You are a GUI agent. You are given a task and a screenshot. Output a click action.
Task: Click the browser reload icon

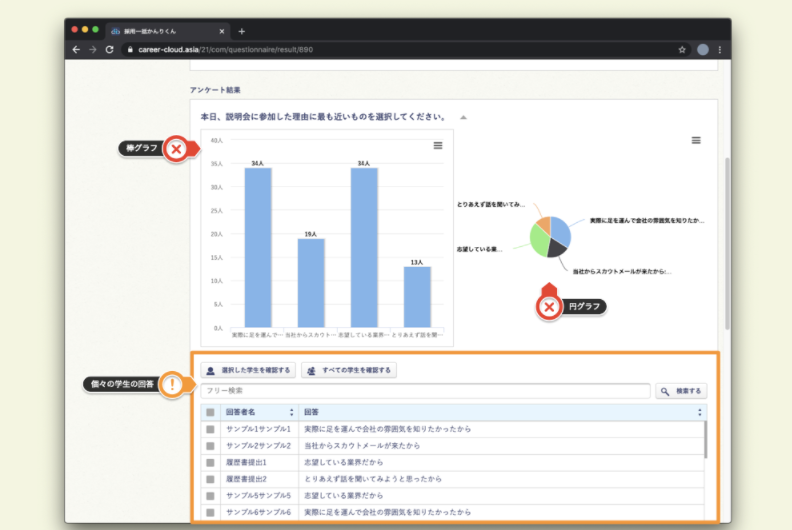(x=109, y=49)
